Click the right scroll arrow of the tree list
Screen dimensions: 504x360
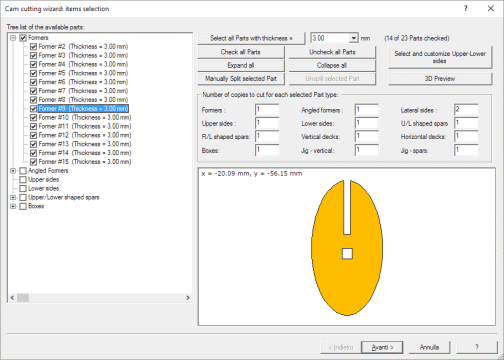(x=188, y=298)
